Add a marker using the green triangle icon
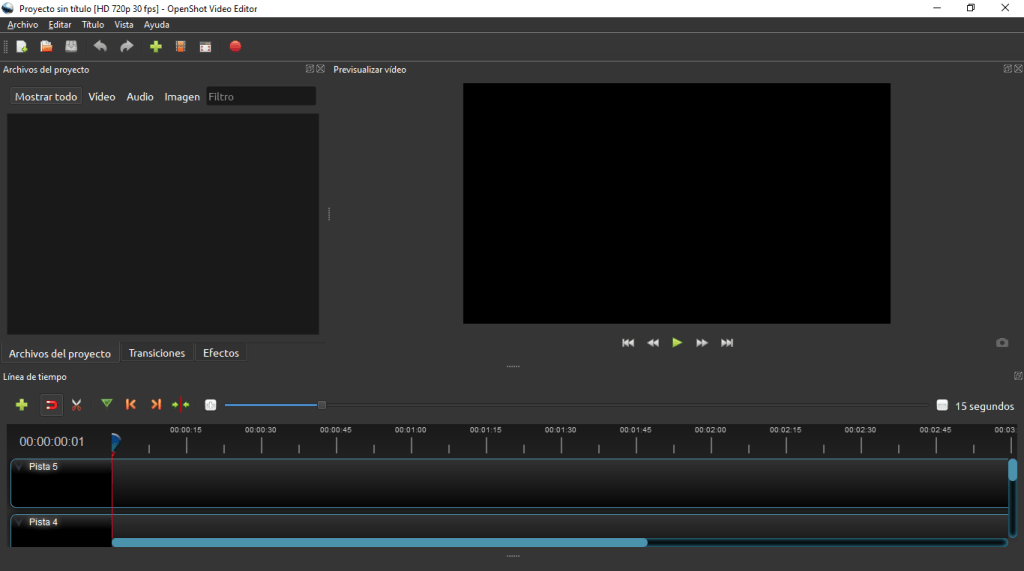The height and width of the screenshot is (571, 1024). [x=106, y=404]
